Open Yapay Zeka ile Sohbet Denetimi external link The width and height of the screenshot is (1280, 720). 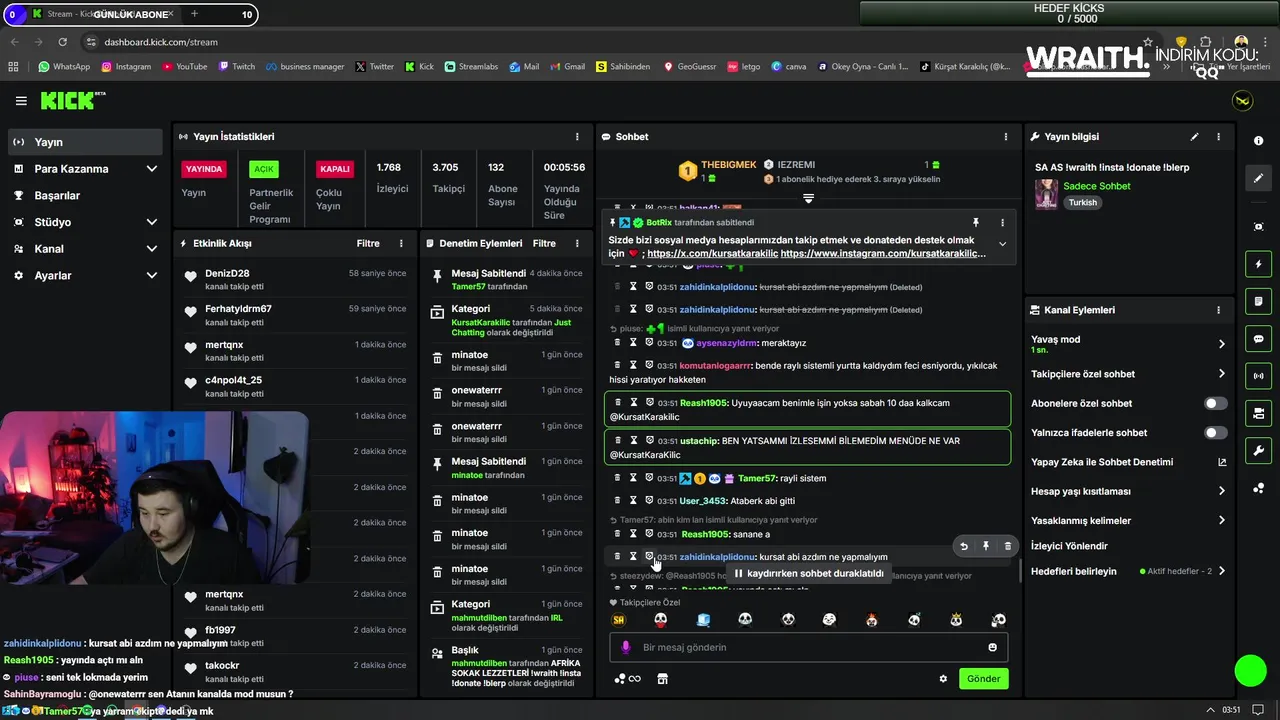tap(1222, 462)
